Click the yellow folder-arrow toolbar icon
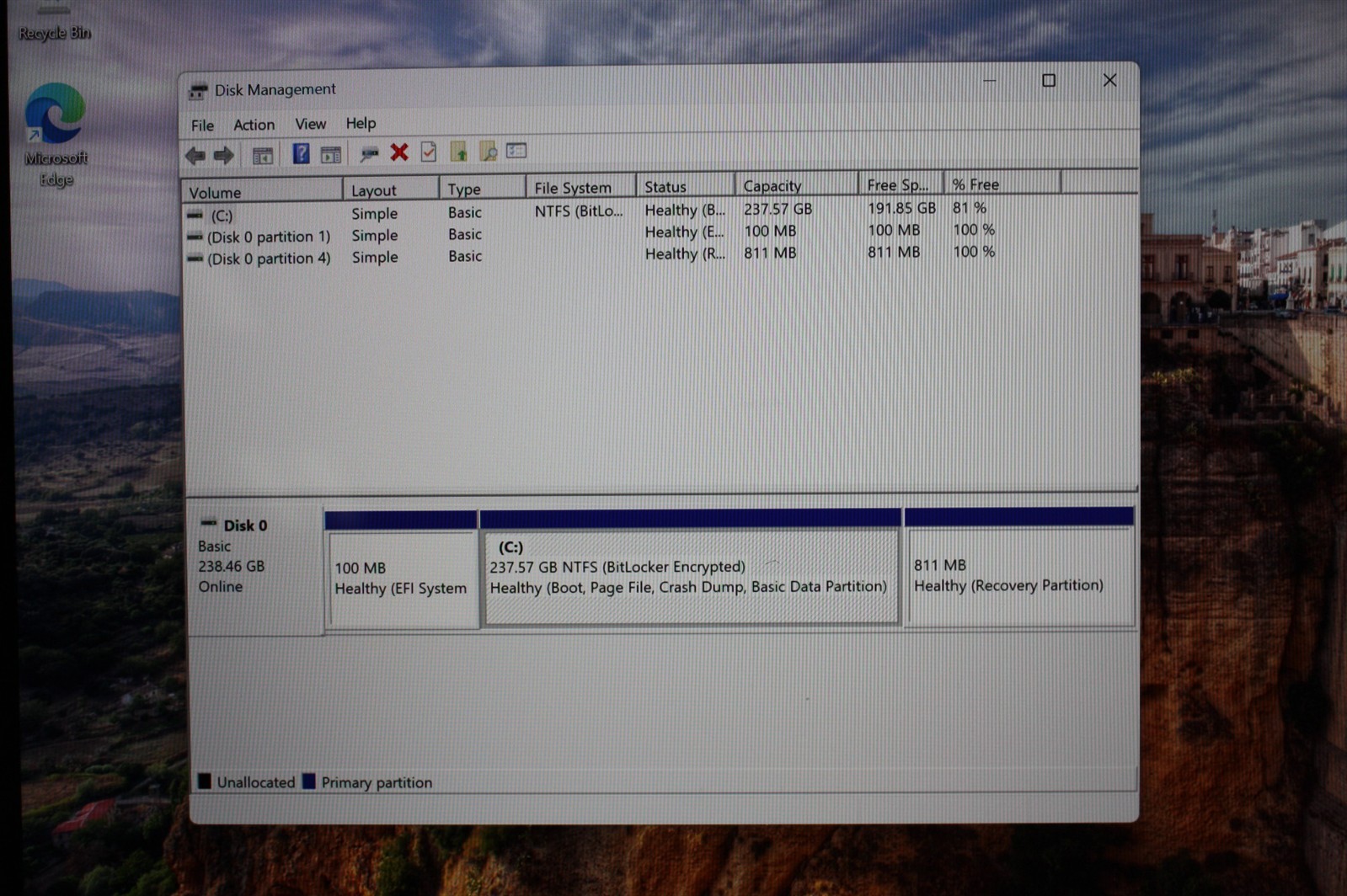 click(458, 152)
